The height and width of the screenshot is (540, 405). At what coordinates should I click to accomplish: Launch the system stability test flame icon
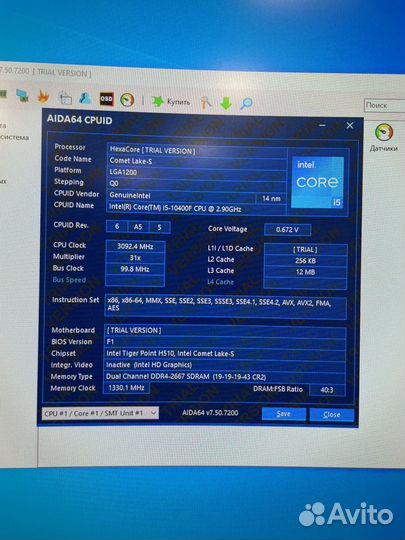43,96
